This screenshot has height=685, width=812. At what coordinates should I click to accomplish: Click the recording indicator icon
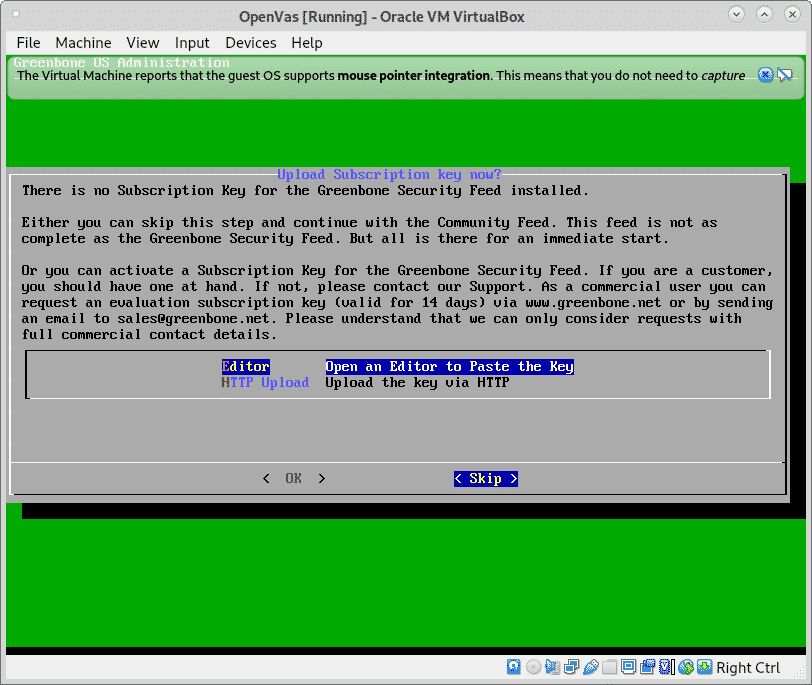coord(647,667)
